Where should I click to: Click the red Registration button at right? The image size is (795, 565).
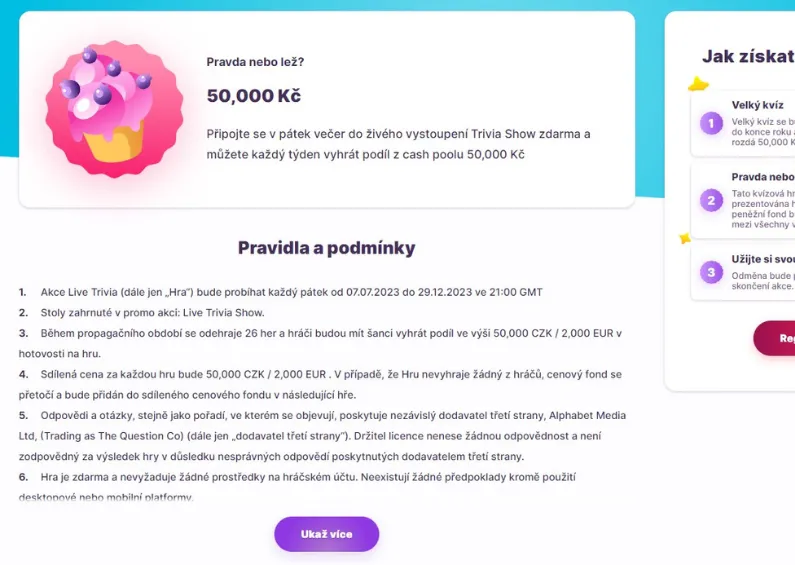click(774, 338)
